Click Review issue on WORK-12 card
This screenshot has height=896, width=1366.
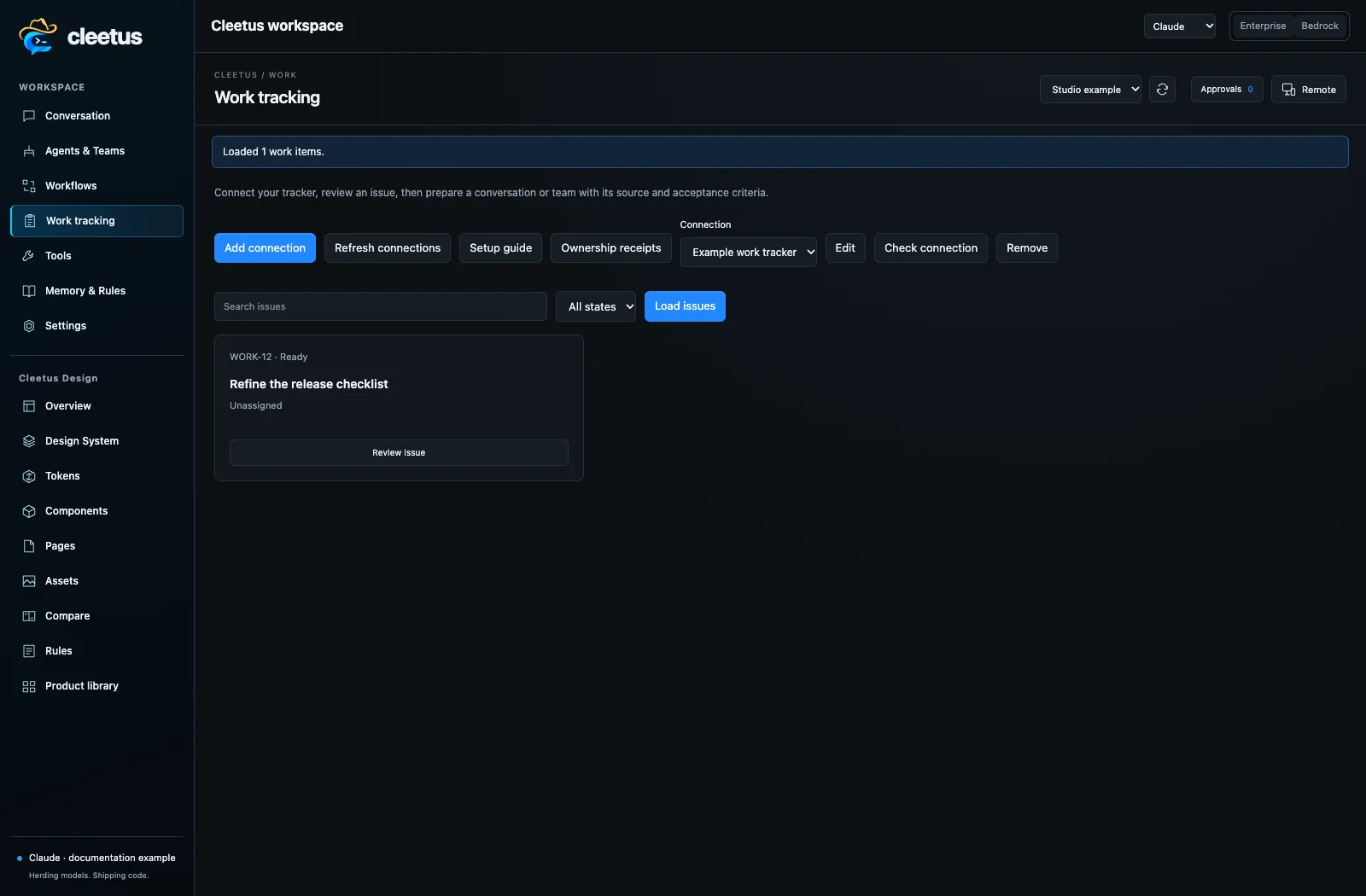(x=399, y=453)
